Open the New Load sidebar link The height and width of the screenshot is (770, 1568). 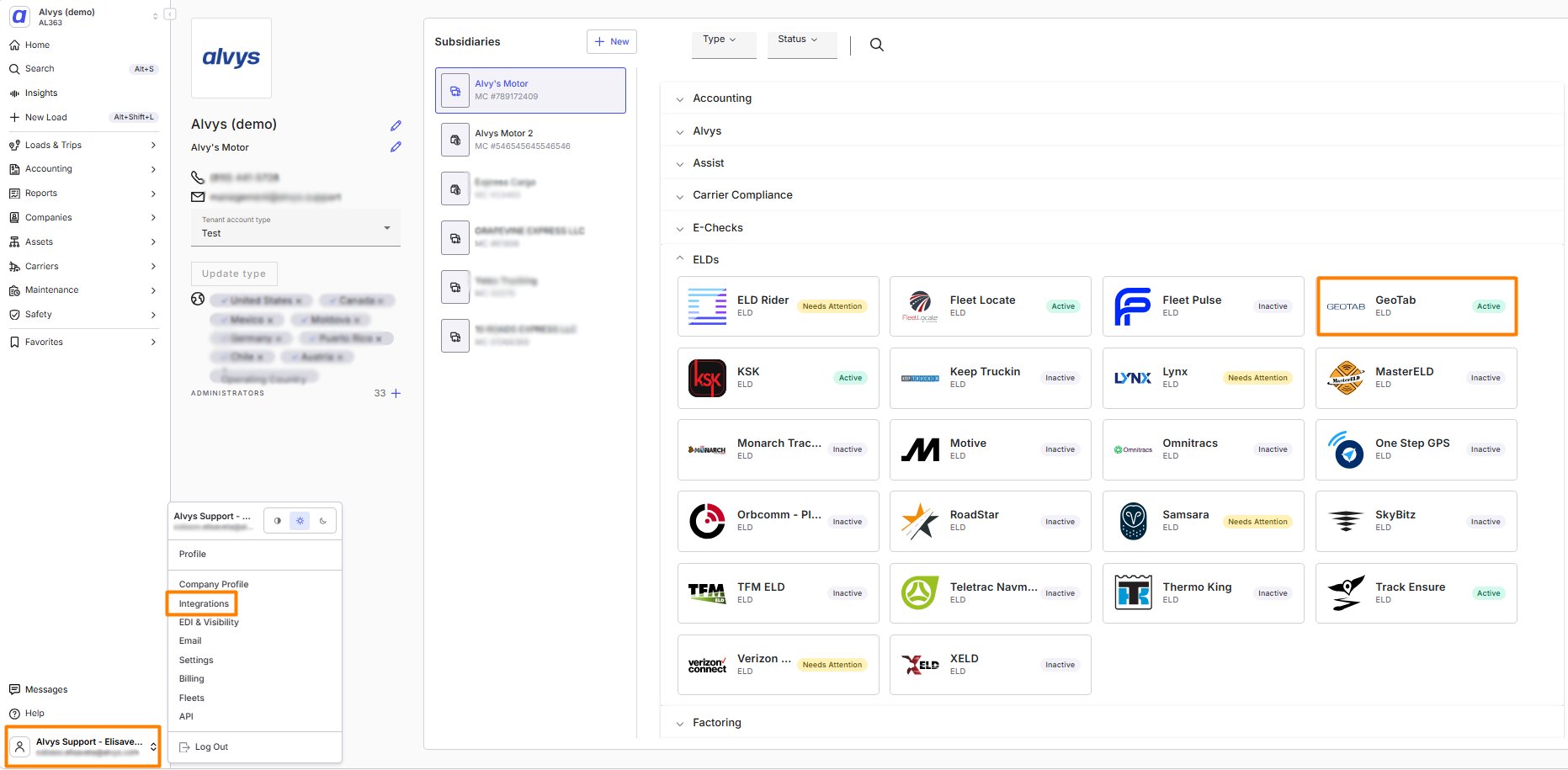pyautogui.click(x=83, y=117)
